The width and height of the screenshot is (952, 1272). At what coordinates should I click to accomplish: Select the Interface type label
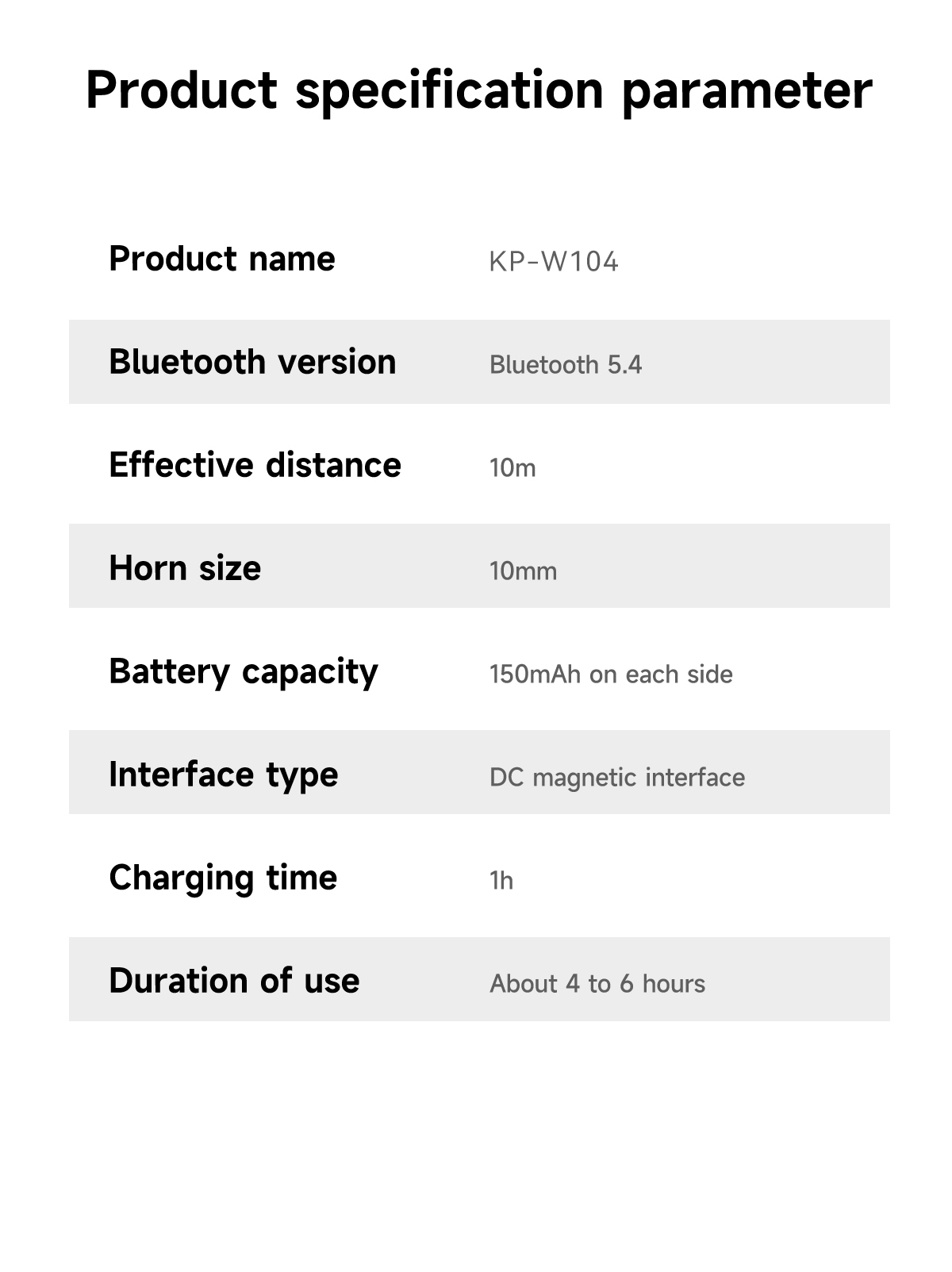click(224, 776)
